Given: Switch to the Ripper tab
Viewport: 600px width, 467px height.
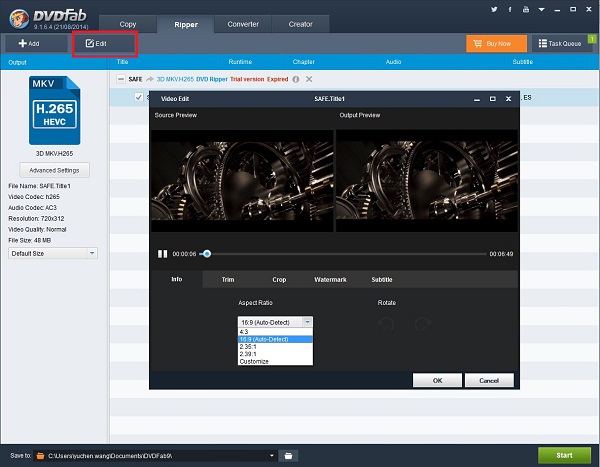Looking at the screenshot, I should pos(186,24).
